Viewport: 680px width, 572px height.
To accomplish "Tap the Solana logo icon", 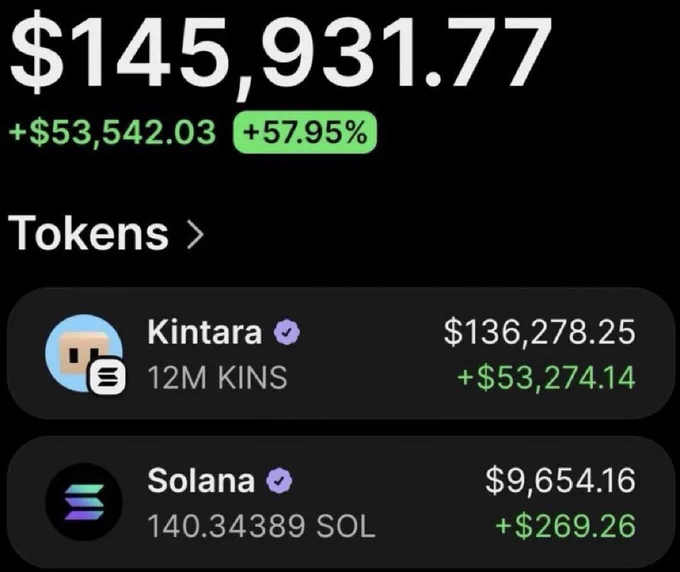I will coord(84,502).
